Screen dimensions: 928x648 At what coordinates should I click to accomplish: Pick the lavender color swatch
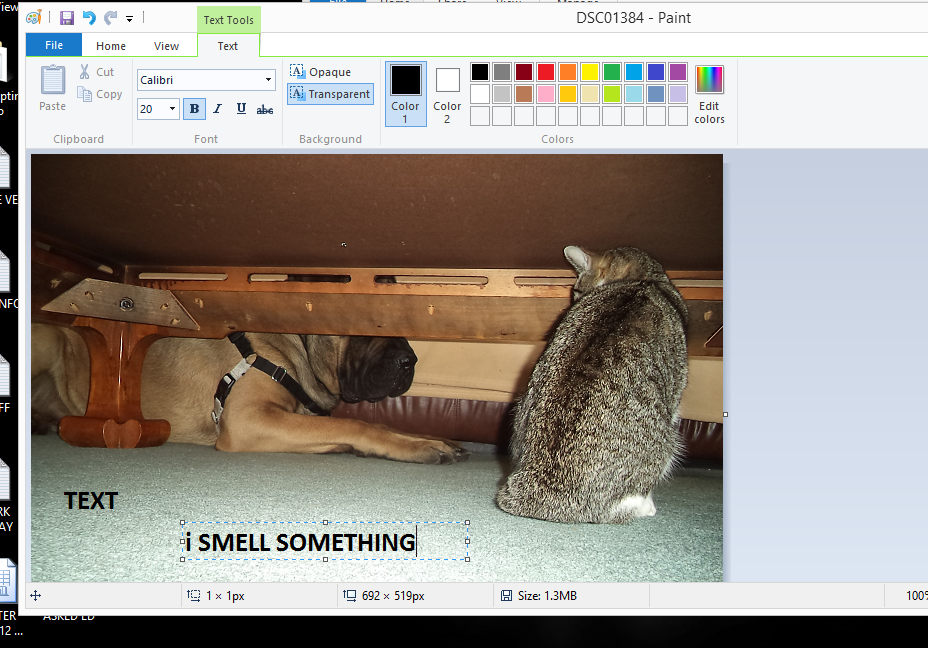[678, 94]
